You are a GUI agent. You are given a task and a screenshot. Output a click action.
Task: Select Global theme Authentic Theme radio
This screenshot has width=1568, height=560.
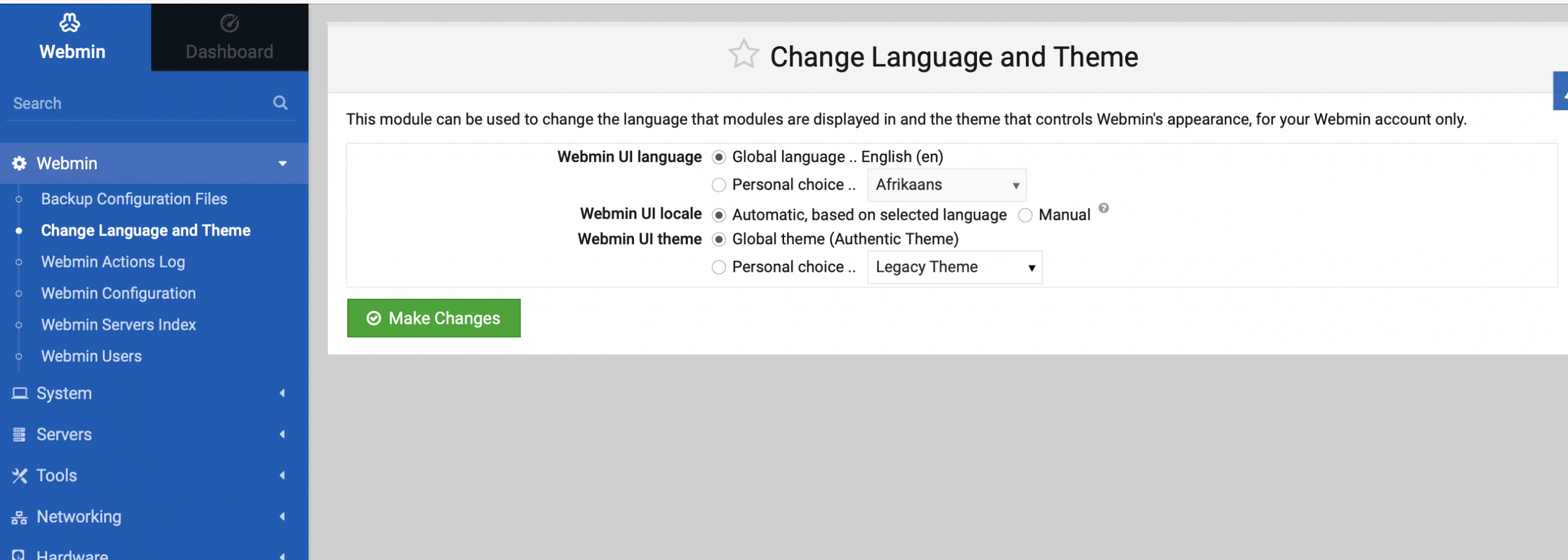719,239
